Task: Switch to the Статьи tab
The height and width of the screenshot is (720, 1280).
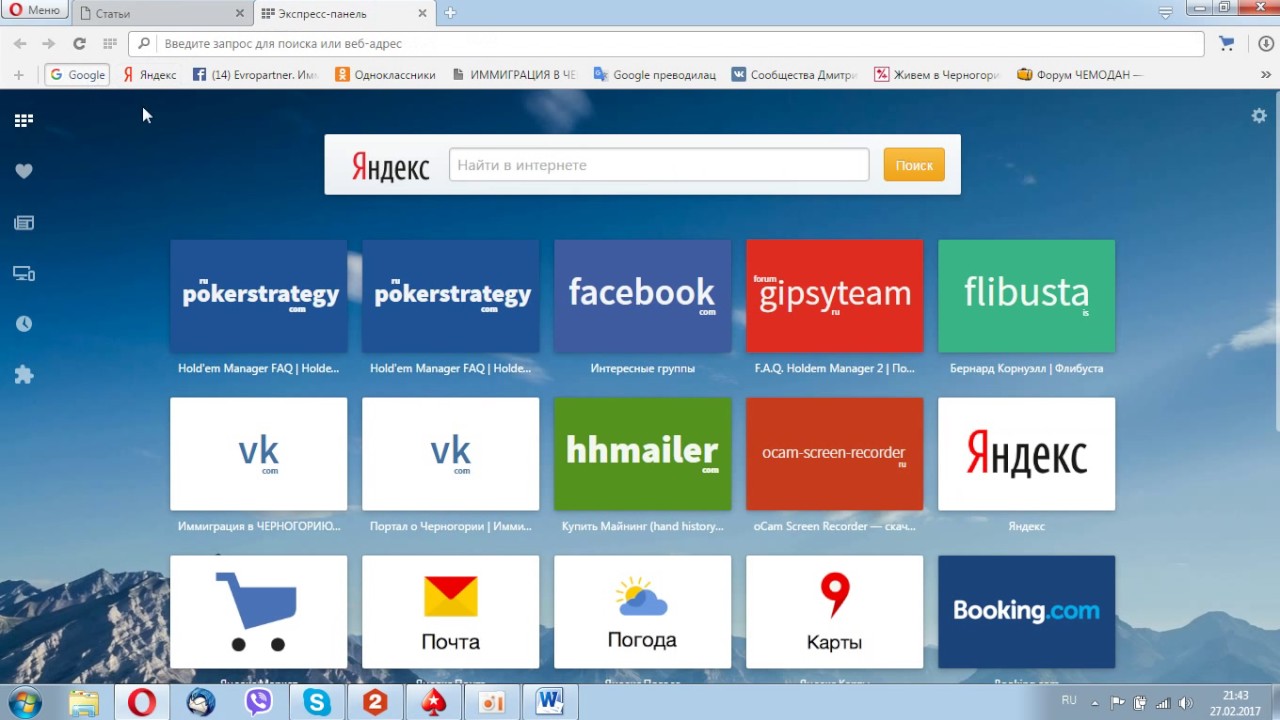Action: (x=160, y=14)
